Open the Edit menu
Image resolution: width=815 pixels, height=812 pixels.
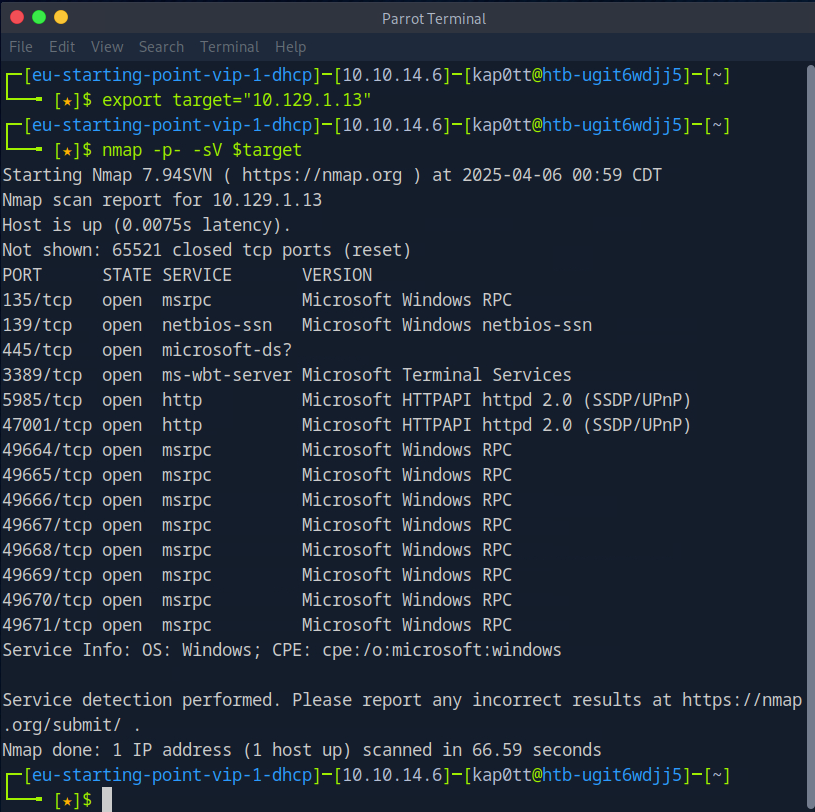tap(62, 47)
